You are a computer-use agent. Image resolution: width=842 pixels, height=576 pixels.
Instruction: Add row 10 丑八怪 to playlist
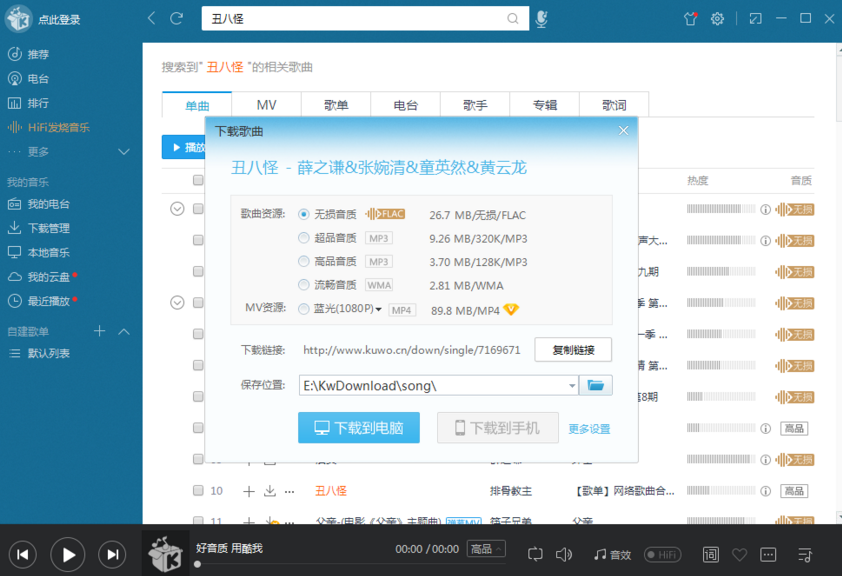click(x=248, y=491)
